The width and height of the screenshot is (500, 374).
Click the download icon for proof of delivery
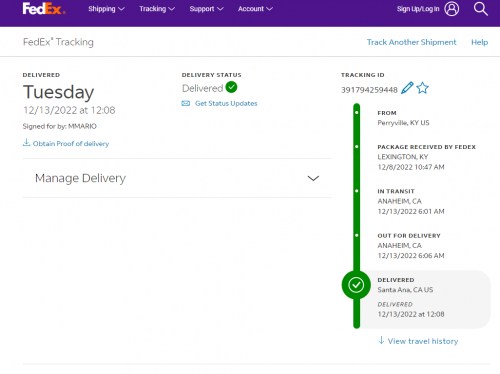coord(26,143)
